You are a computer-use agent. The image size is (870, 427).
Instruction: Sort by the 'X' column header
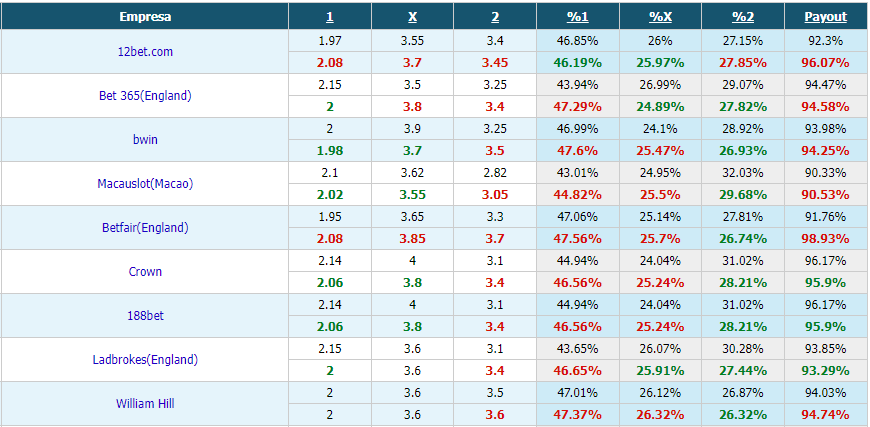[x=412, y=17]
